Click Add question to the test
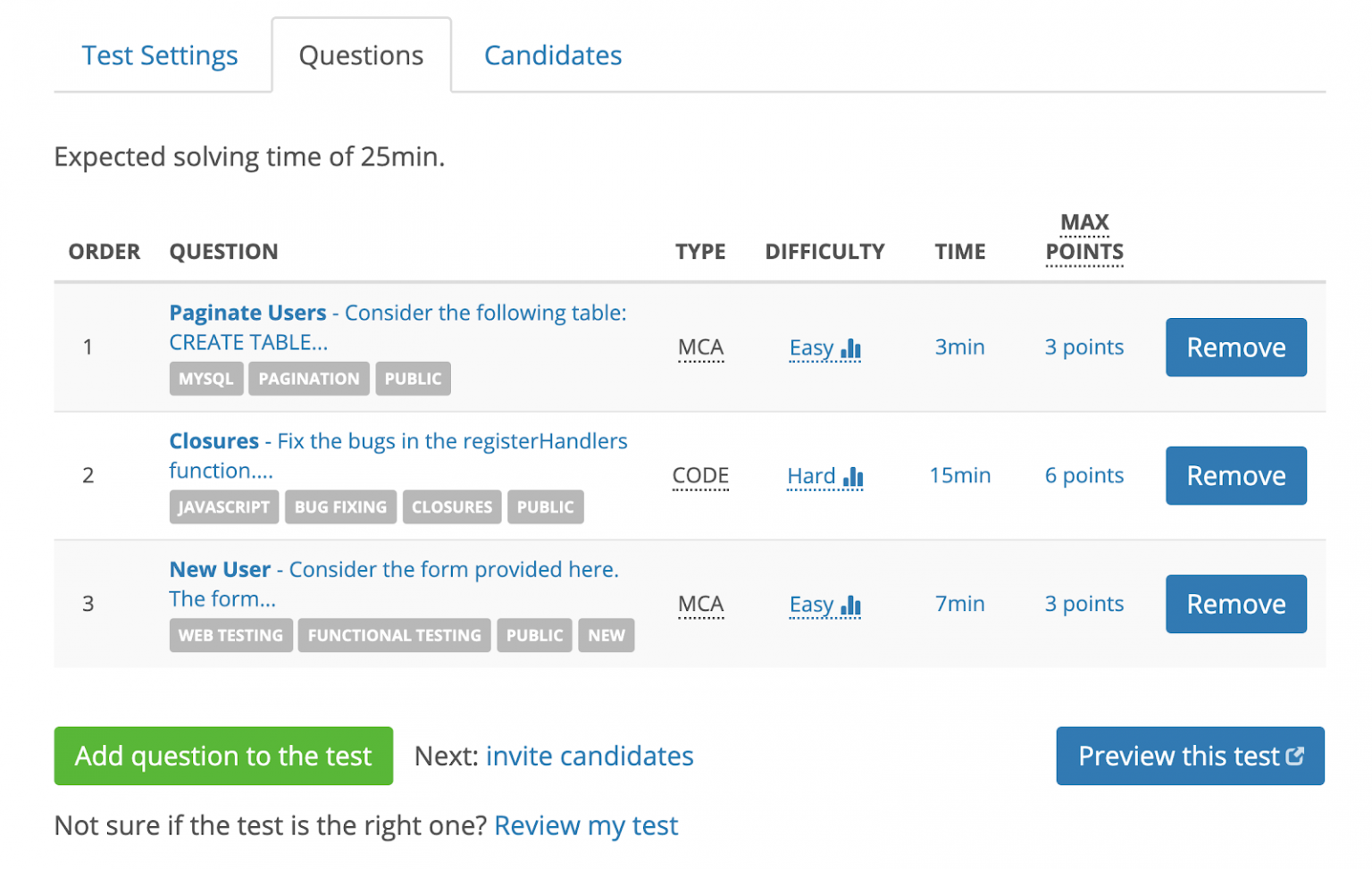 click(x=222, y=756)
